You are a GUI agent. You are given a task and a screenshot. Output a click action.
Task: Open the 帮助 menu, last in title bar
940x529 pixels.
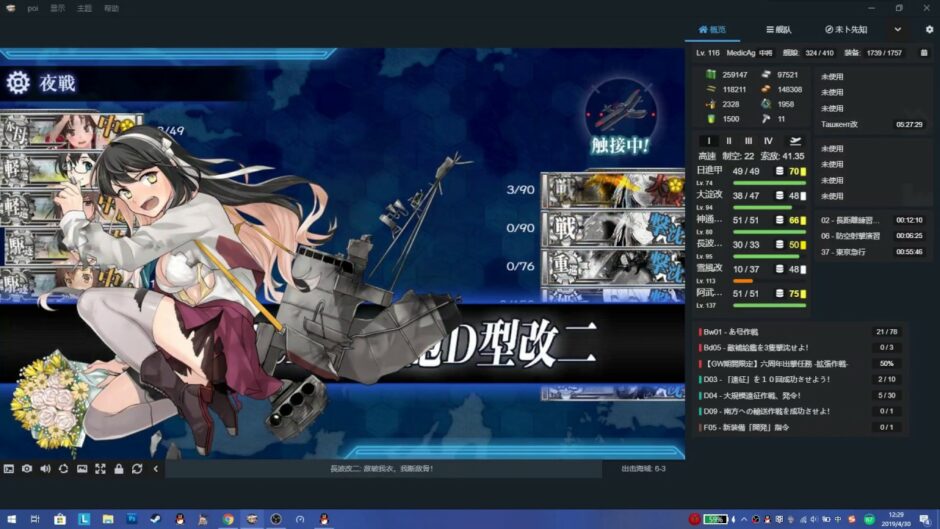112,8
